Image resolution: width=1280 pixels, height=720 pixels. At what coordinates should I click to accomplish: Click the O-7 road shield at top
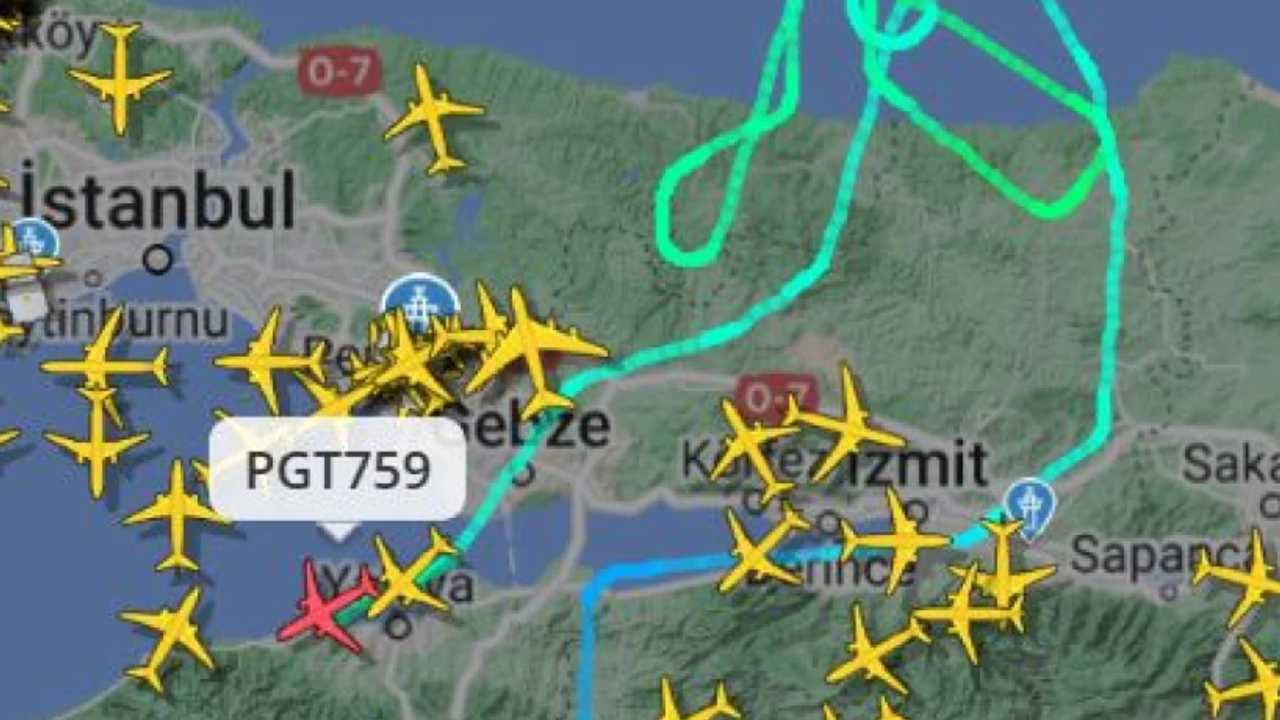coord(340,71)
